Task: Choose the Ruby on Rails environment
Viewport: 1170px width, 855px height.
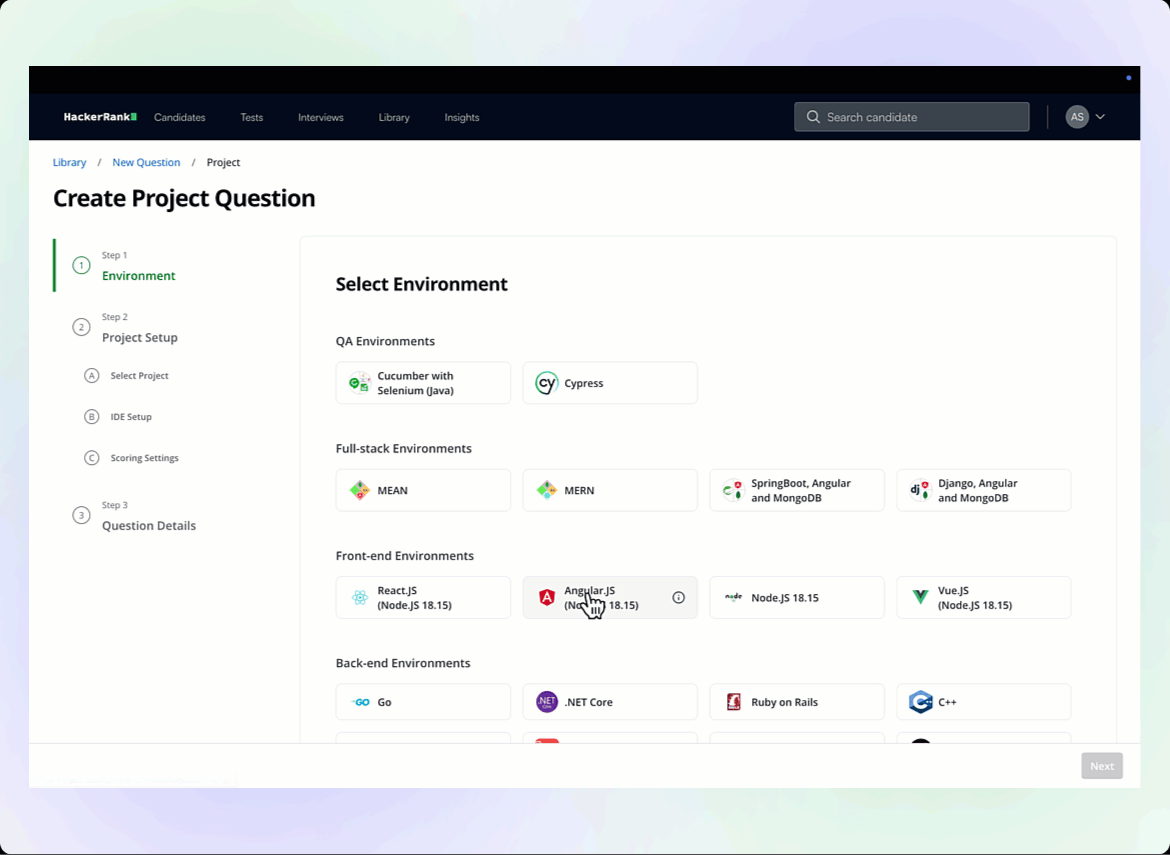Action: tap(797, 702)
